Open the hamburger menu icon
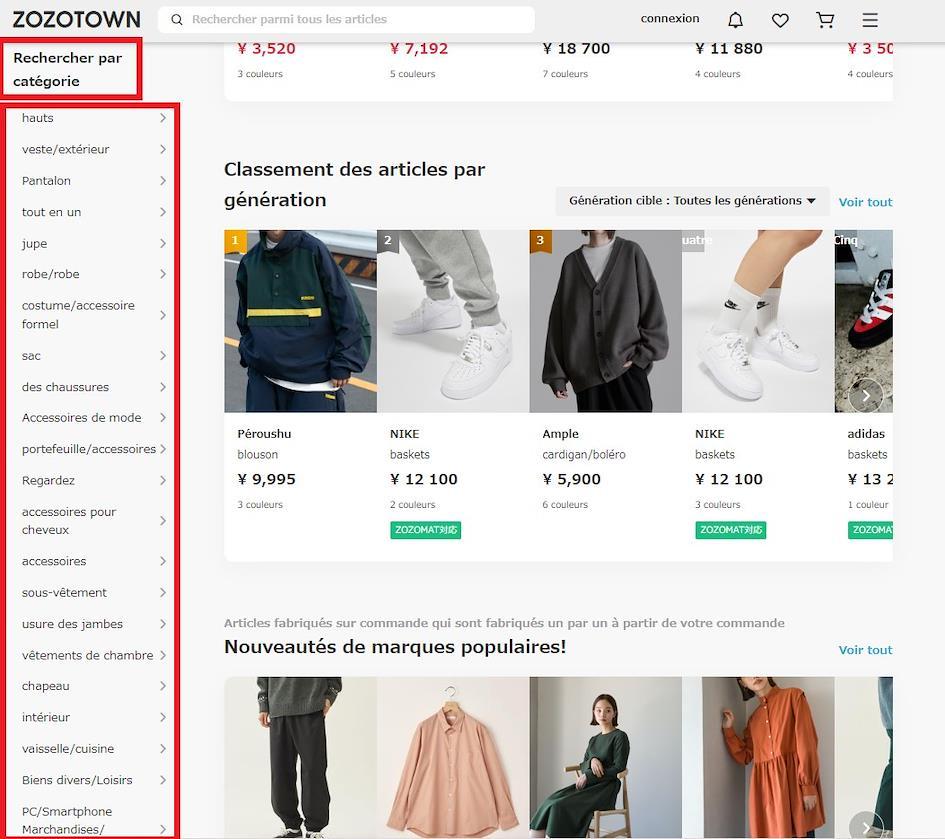 pyautogui.click(x=870, y=20)
